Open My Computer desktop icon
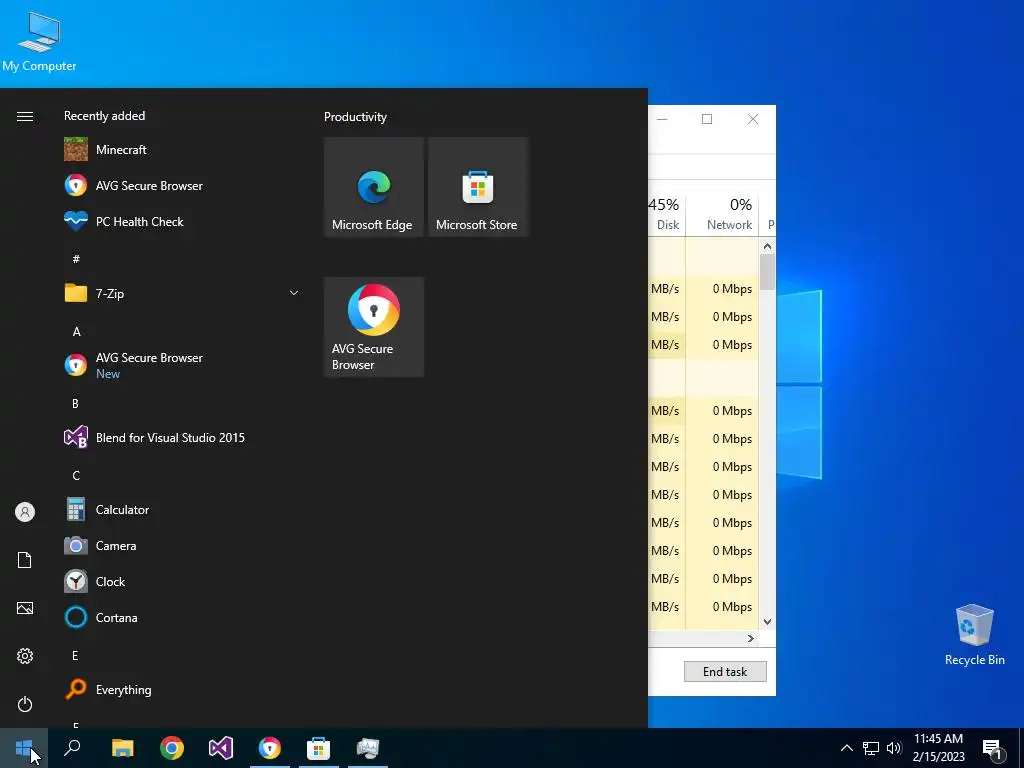Viewport: 1024px width, 768px height. [39, 42]
